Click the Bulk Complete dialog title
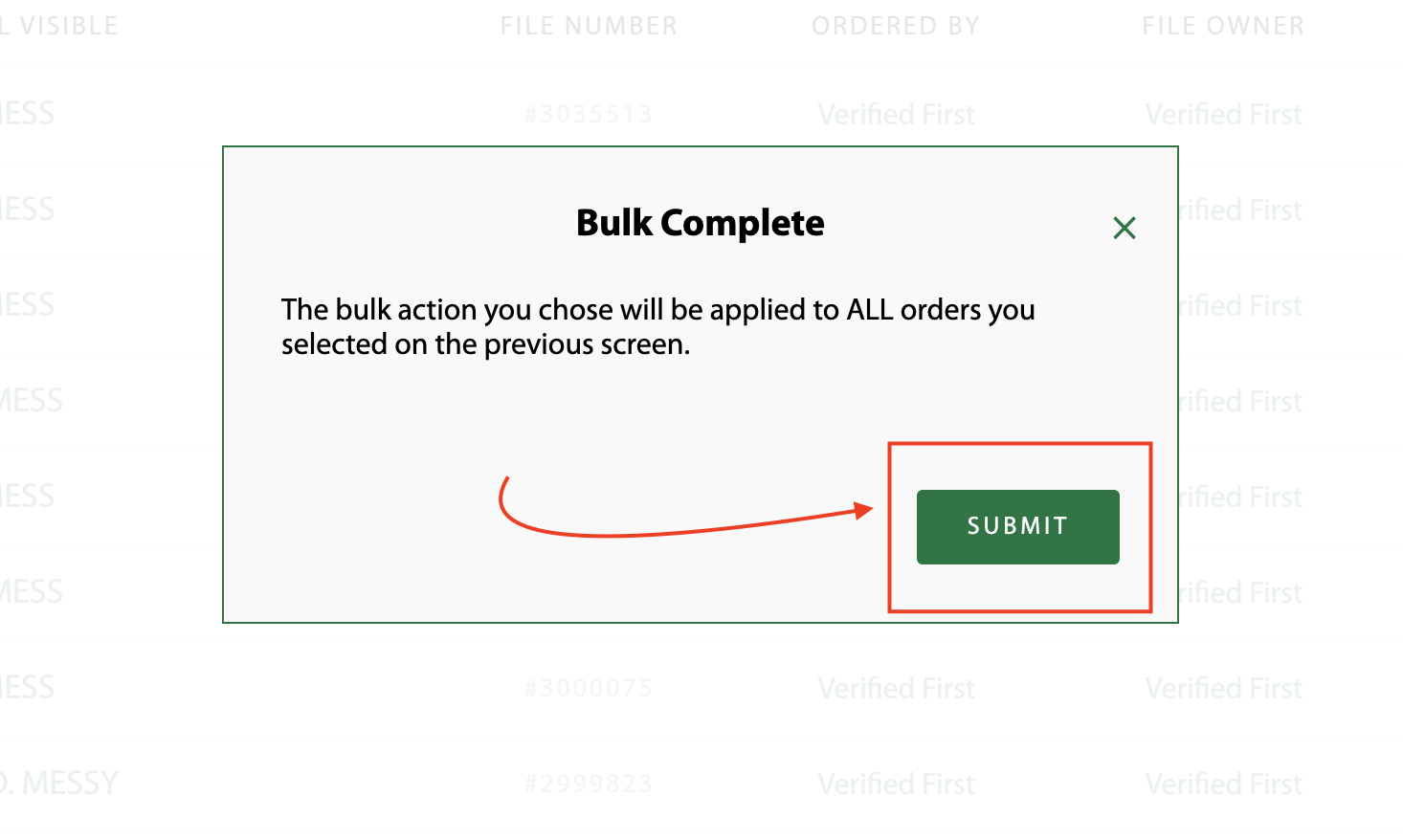Screen dimensions: 1403x840 tap(701, 224)
